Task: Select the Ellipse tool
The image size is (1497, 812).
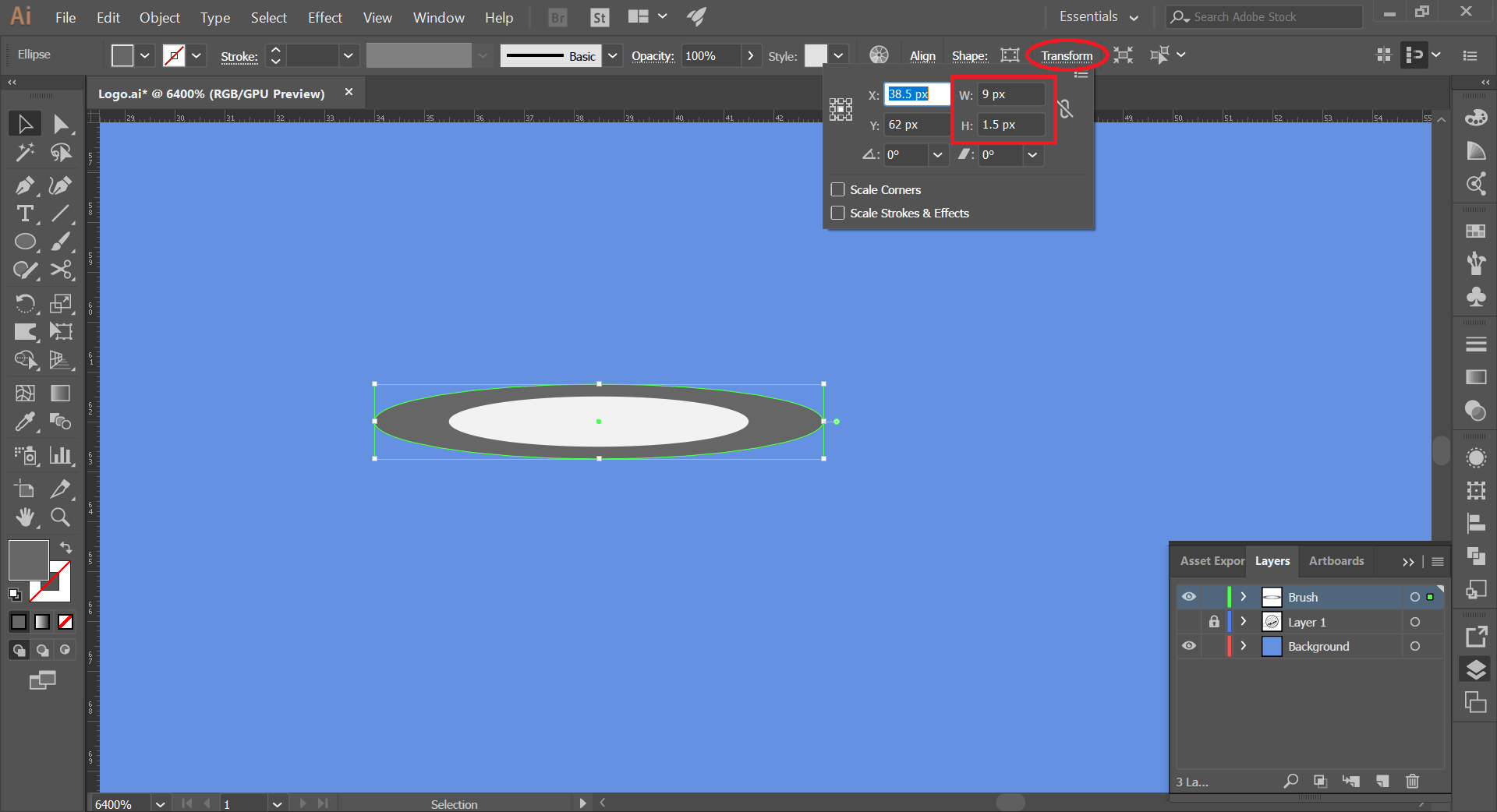Action: tap(25, 242)
